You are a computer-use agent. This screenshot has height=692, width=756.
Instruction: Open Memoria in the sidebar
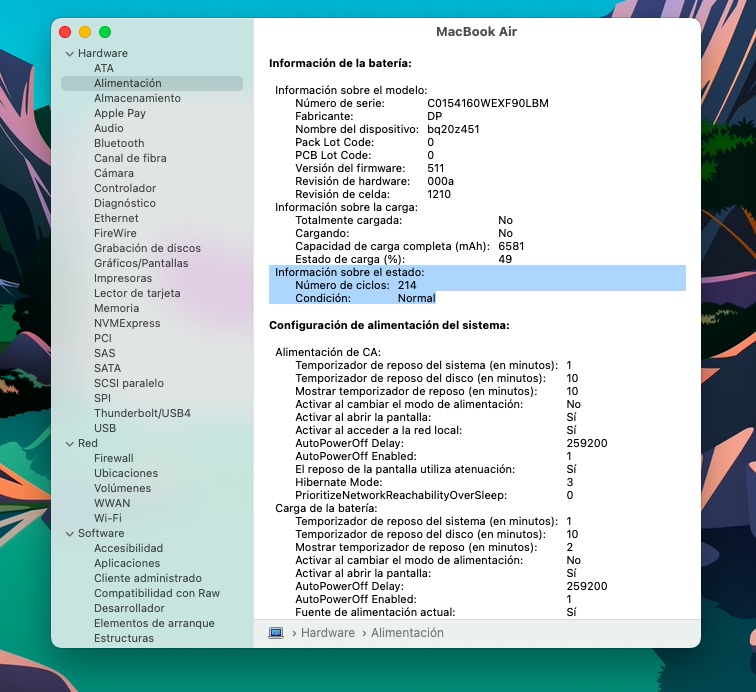pos(116,308)
